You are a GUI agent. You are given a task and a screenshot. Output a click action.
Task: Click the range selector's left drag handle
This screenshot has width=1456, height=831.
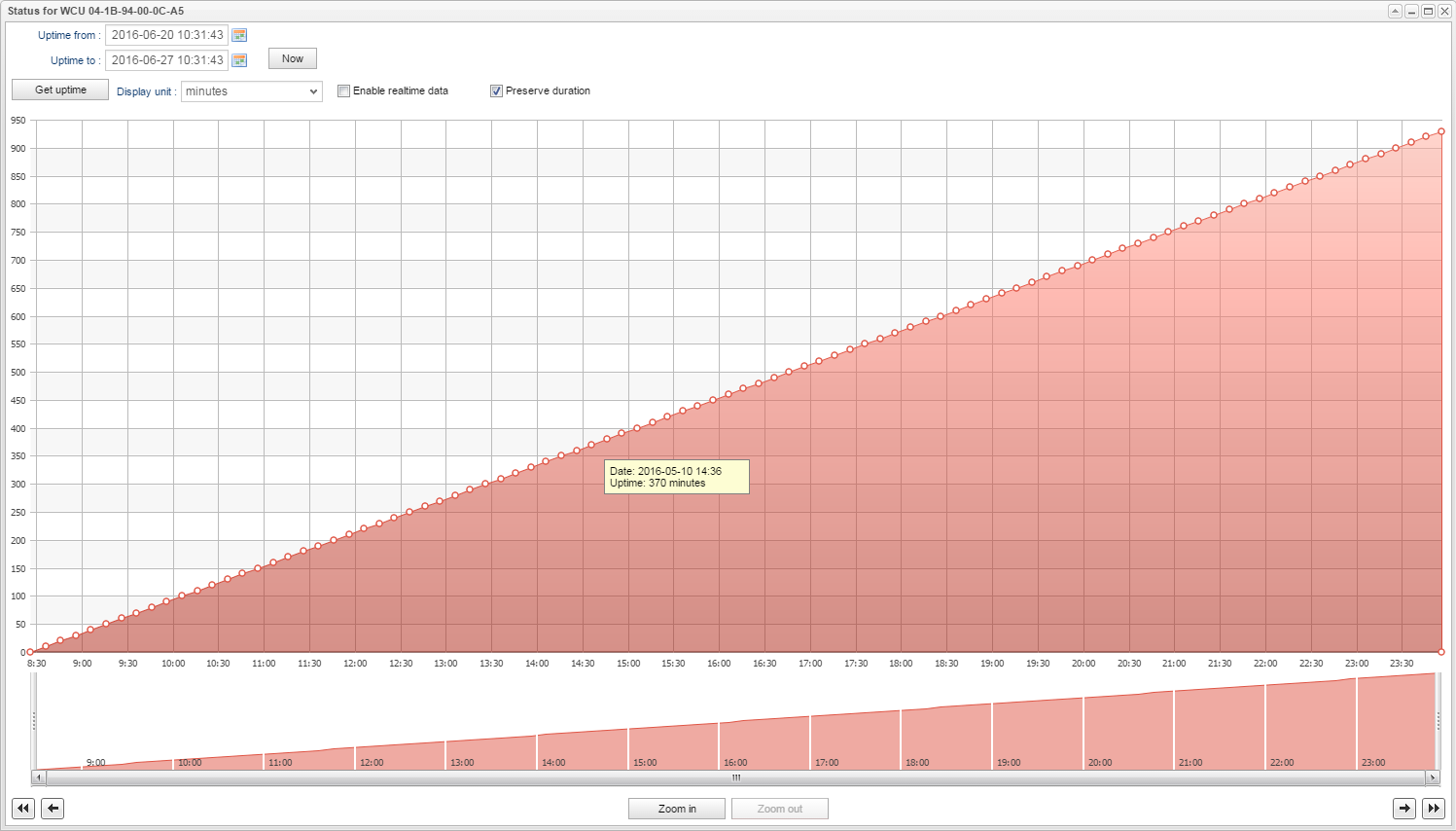34,721
